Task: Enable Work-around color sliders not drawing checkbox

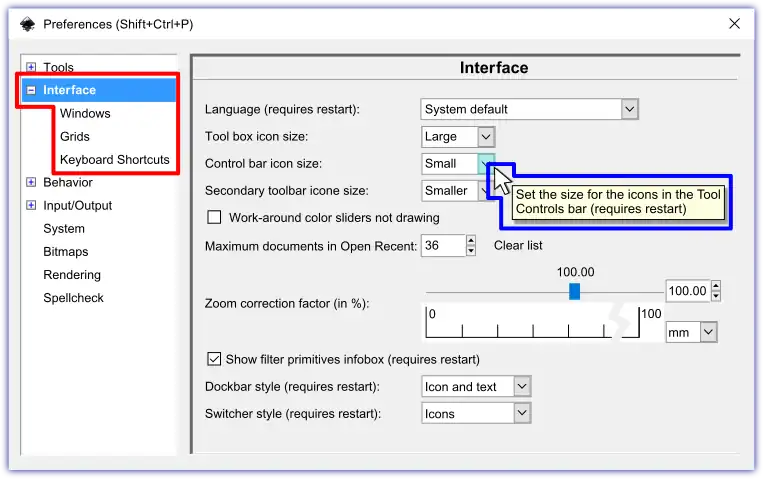Action: tap(214, 217)
